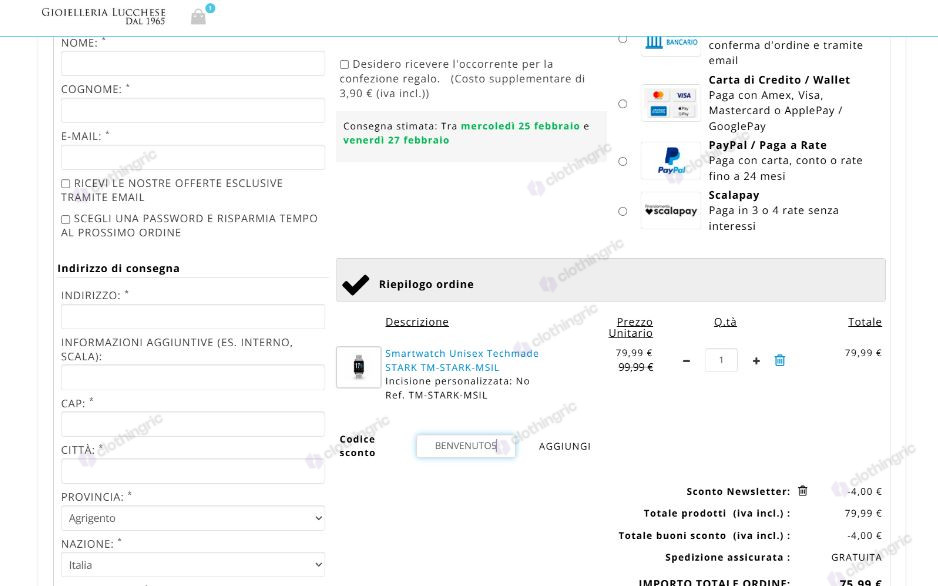Image resolution: width=938 pixels, height=586 pixels.
Task: Click the Prezzo Unitario column header
Action: point(631,327)
